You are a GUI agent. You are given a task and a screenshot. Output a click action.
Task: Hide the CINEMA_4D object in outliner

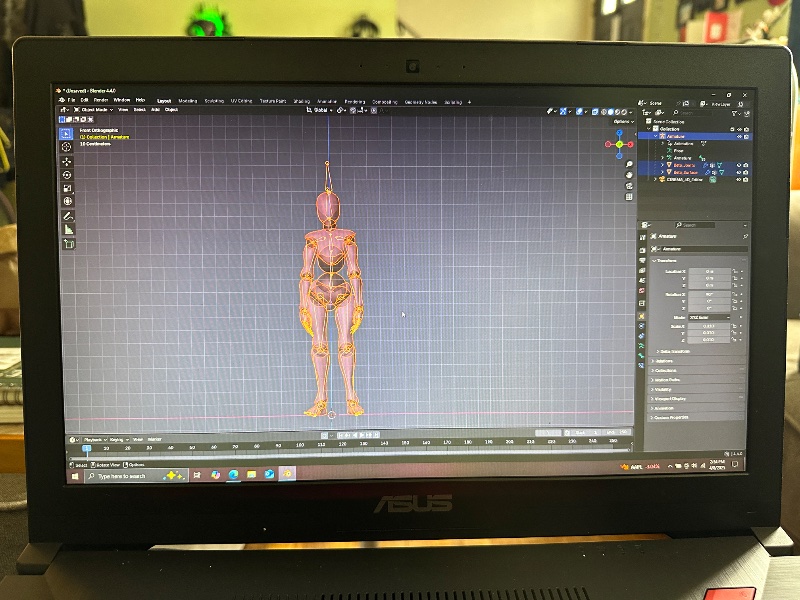[x=740, y=180]
